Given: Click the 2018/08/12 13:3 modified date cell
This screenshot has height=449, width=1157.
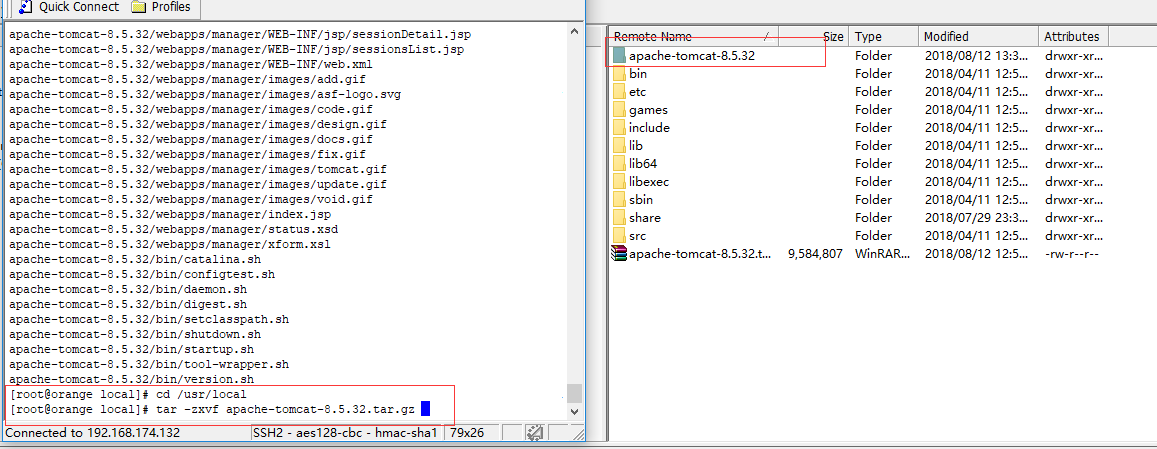Looking at the screenshot, I should pyautogui.click(x=975, y=55).
